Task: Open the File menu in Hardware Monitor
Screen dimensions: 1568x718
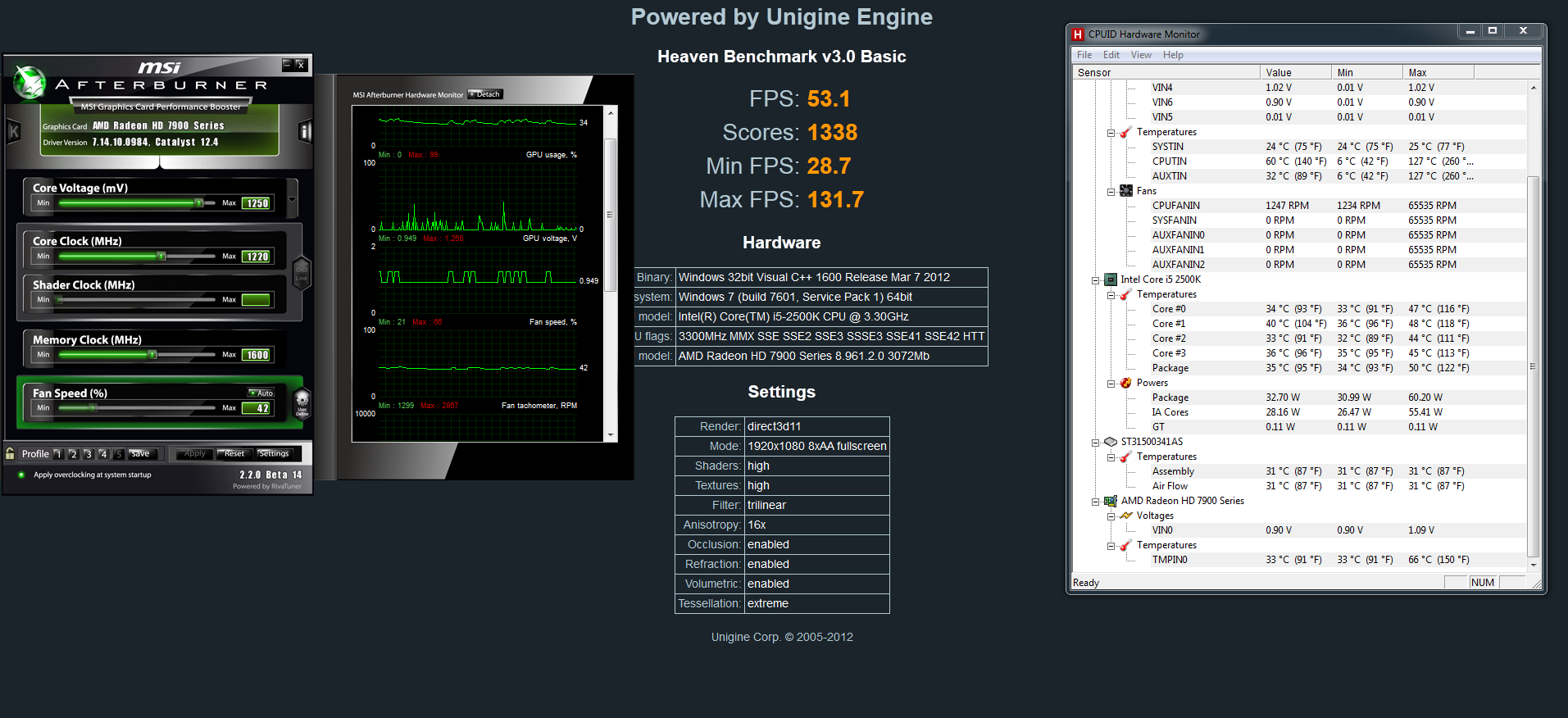Action: 1084,55
